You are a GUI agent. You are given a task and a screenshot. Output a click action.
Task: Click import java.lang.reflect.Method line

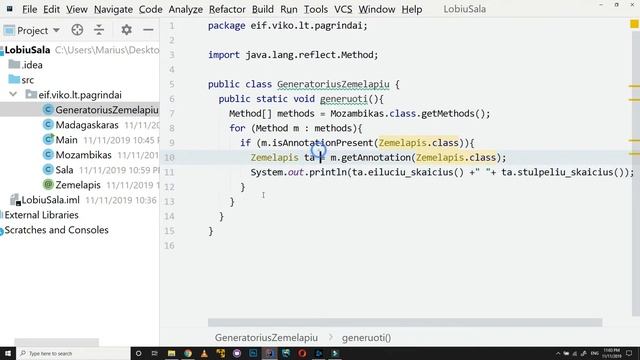tap(293, 55)
